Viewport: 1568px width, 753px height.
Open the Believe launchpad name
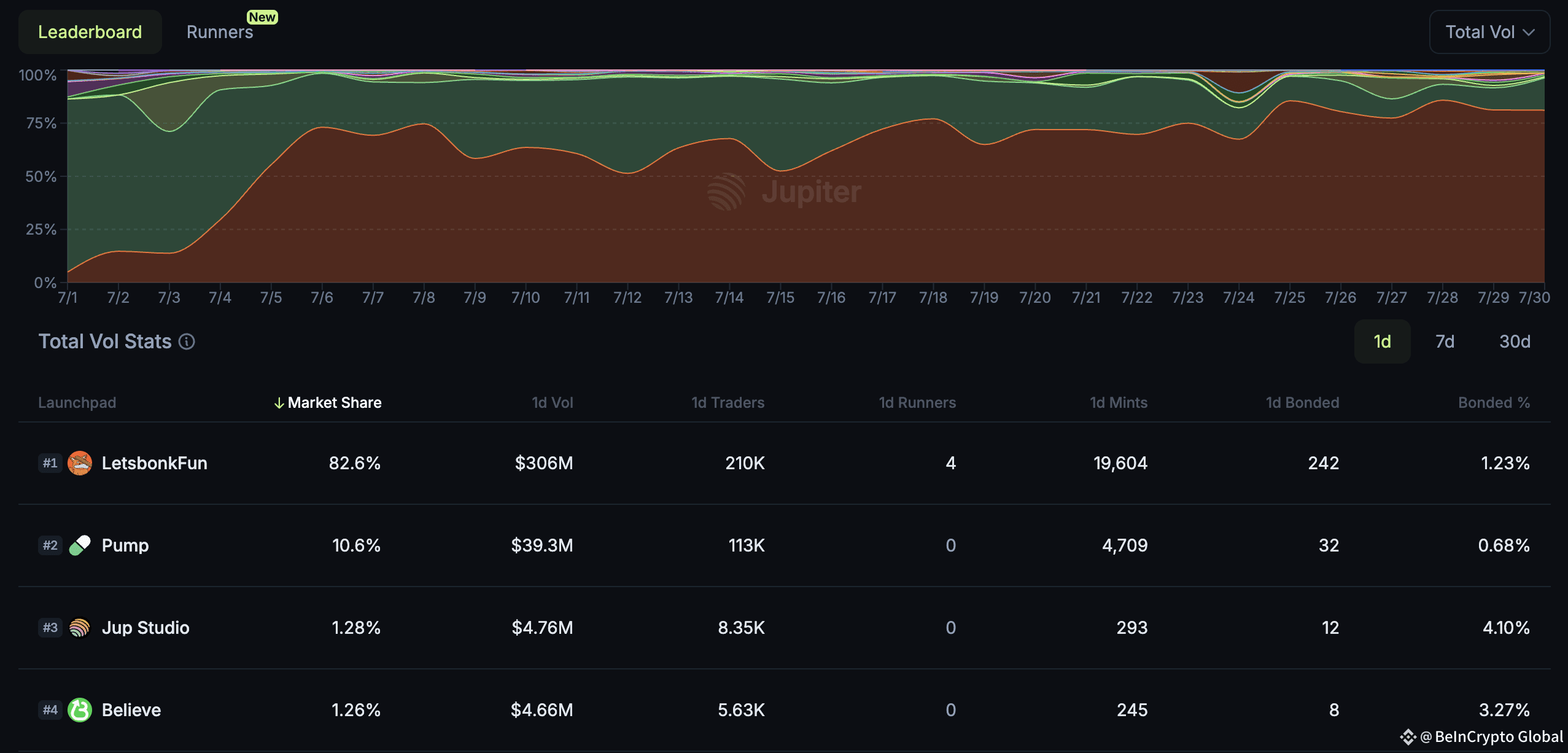pyautogui.click(x=131, y=710)
